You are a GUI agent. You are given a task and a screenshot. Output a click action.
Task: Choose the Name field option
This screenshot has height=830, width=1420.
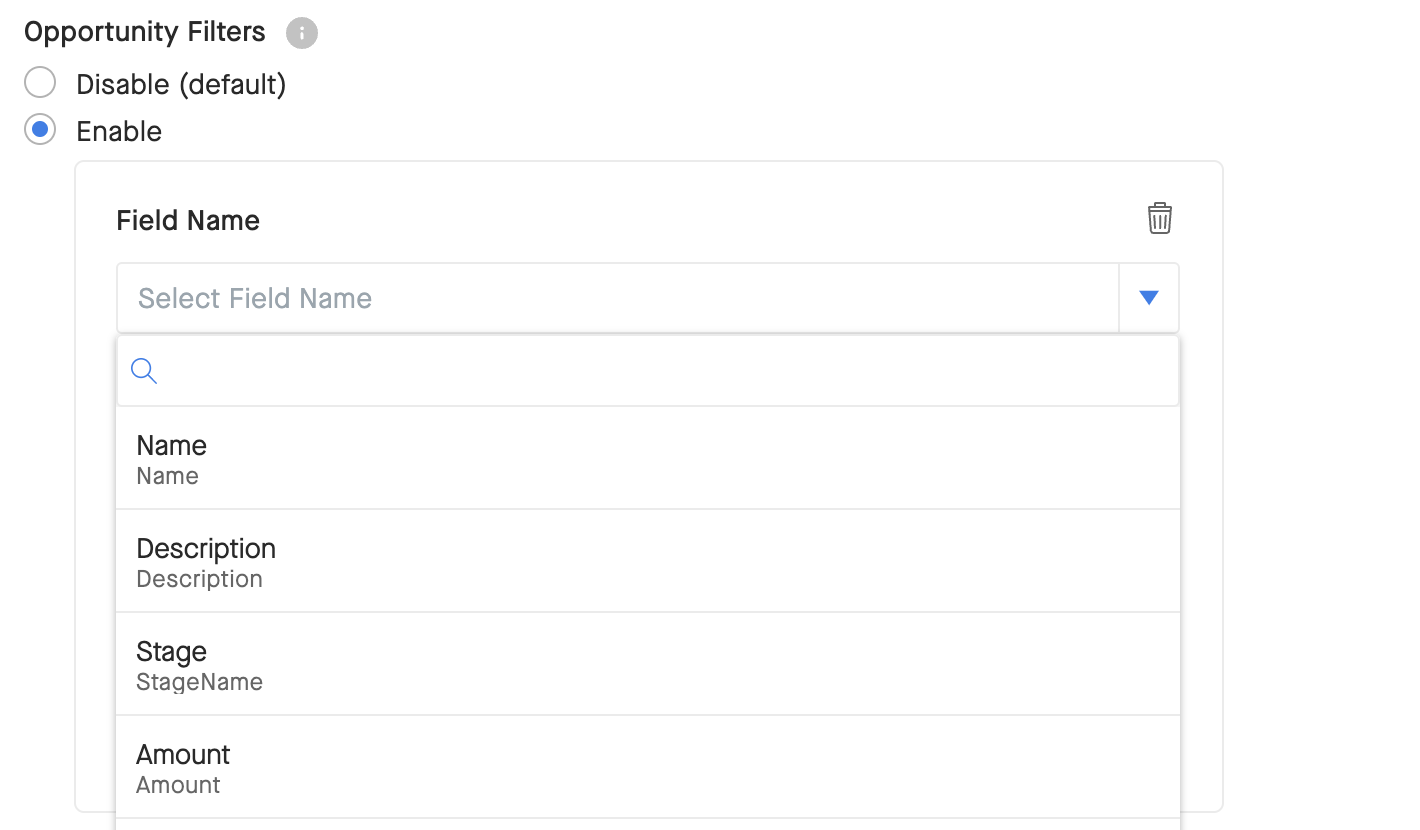coord(648,458)
